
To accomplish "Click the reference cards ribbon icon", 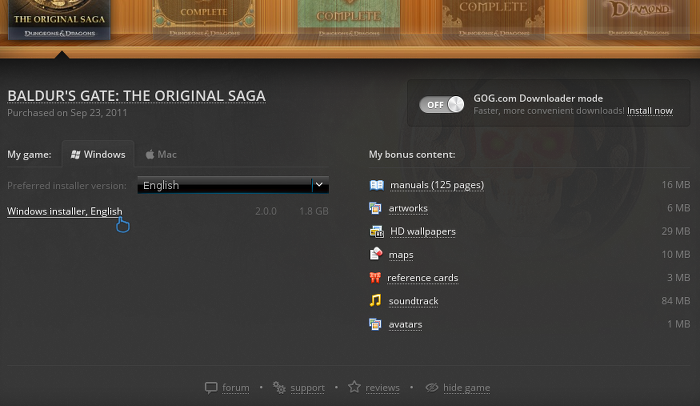I will click(375, 278).
